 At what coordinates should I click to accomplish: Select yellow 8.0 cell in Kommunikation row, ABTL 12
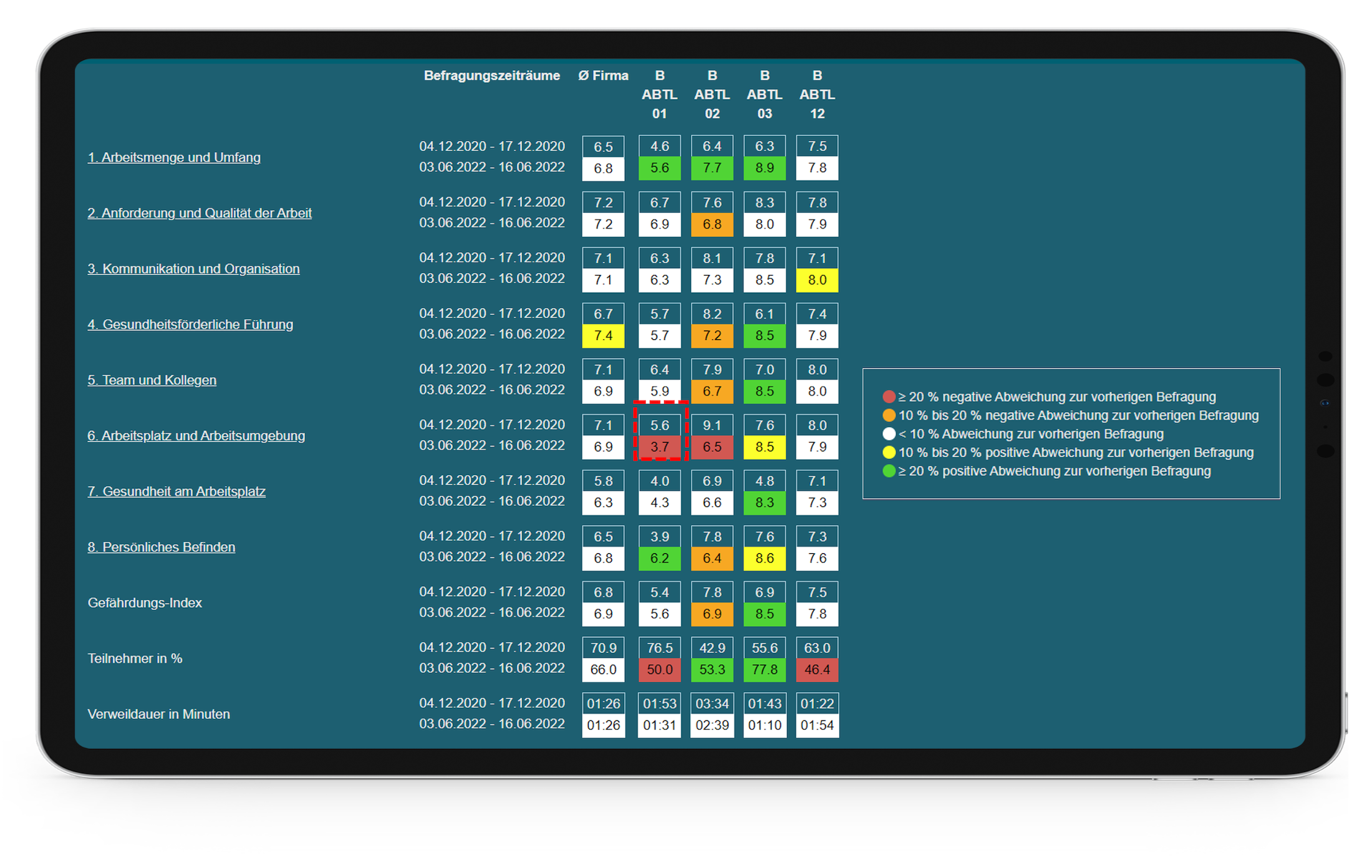click(x=817, y=280)
